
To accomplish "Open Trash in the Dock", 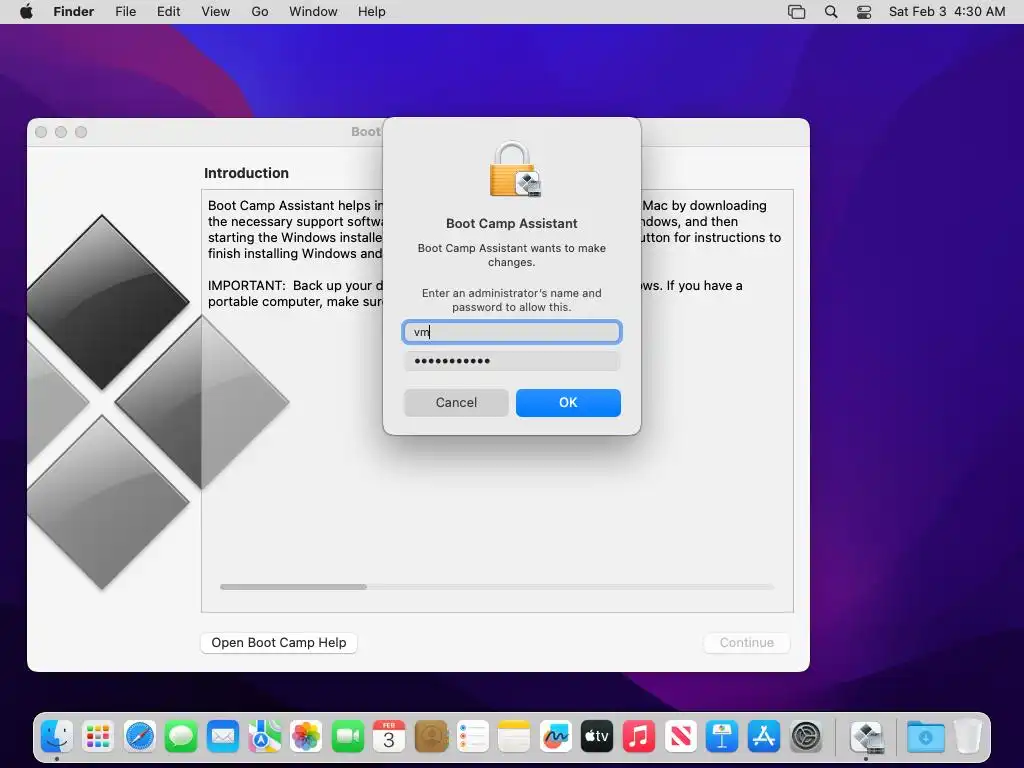I will tap(968, 737).
